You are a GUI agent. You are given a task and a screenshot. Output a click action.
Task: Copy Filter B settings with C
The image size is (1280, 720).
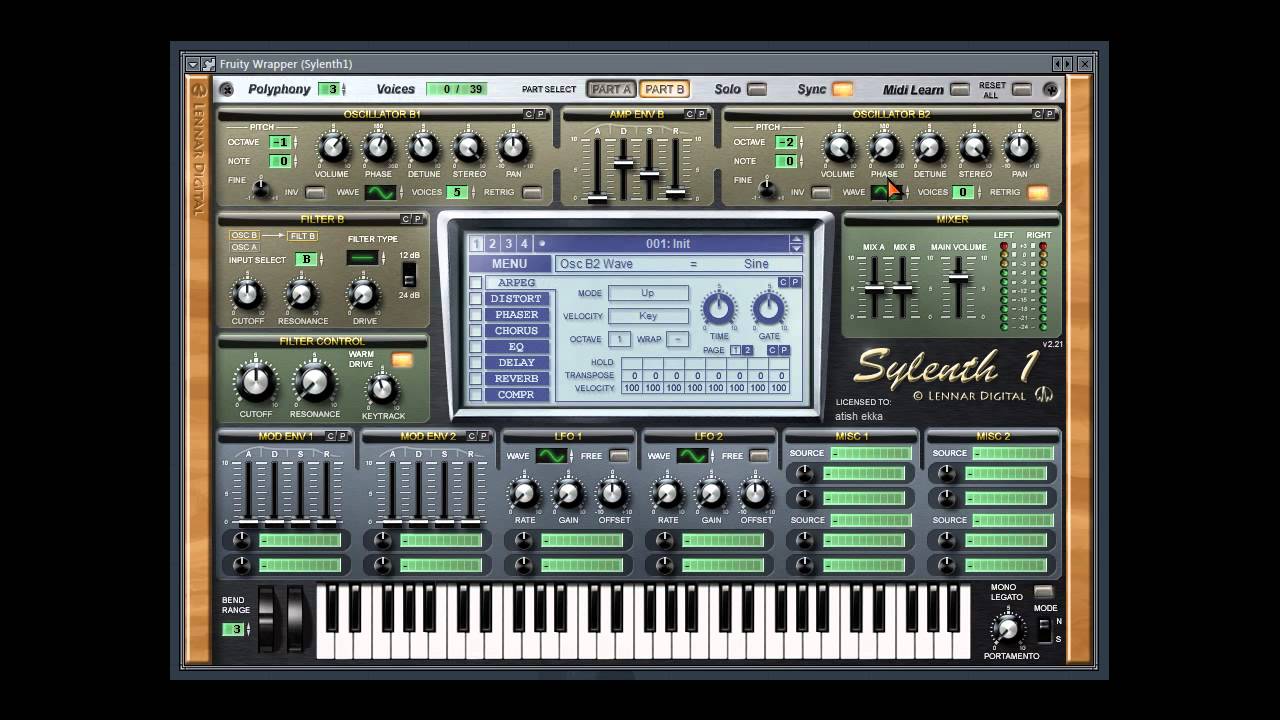tap(406, 219)
